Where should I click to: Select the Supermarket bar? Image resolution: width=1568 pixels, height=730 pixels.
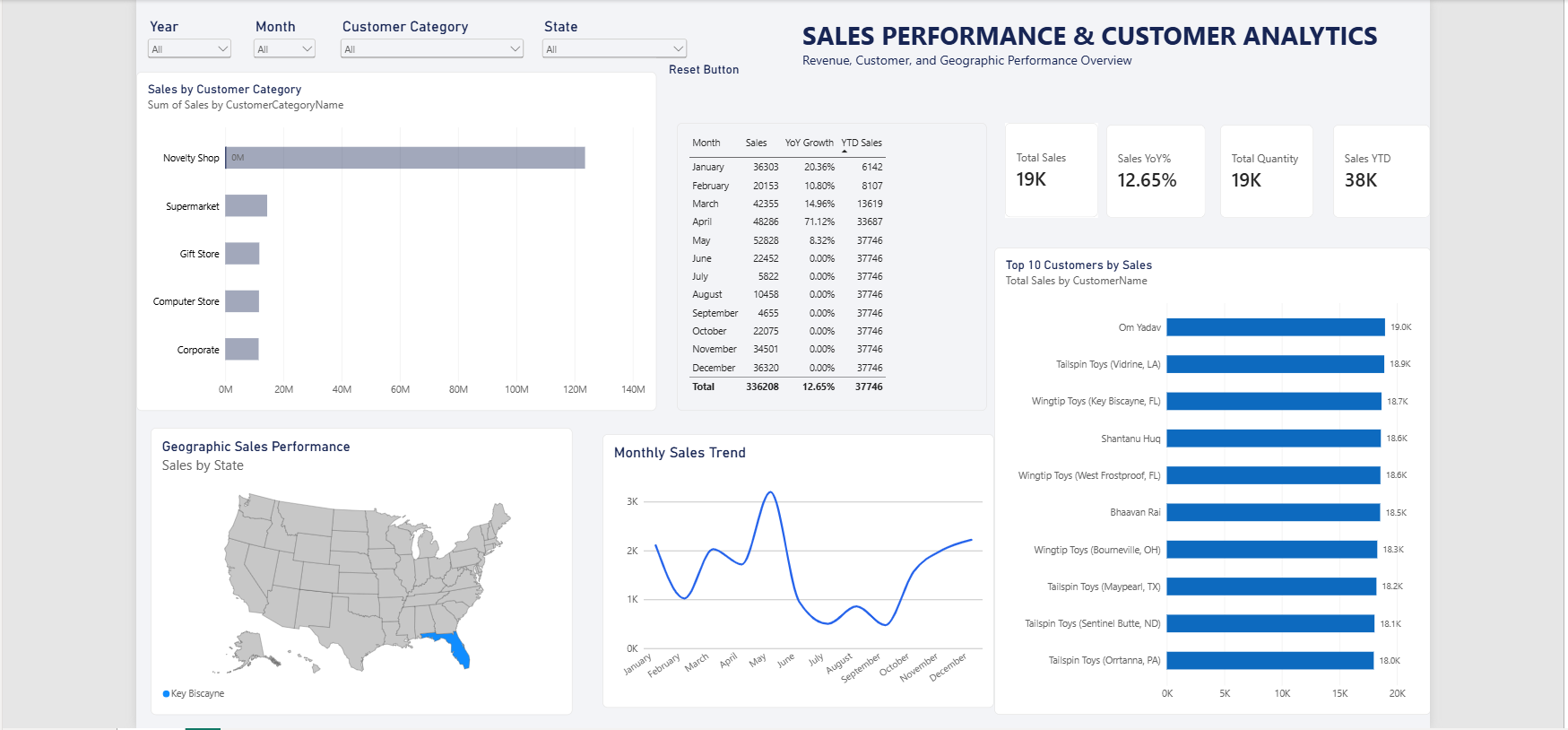pos(246,205)
